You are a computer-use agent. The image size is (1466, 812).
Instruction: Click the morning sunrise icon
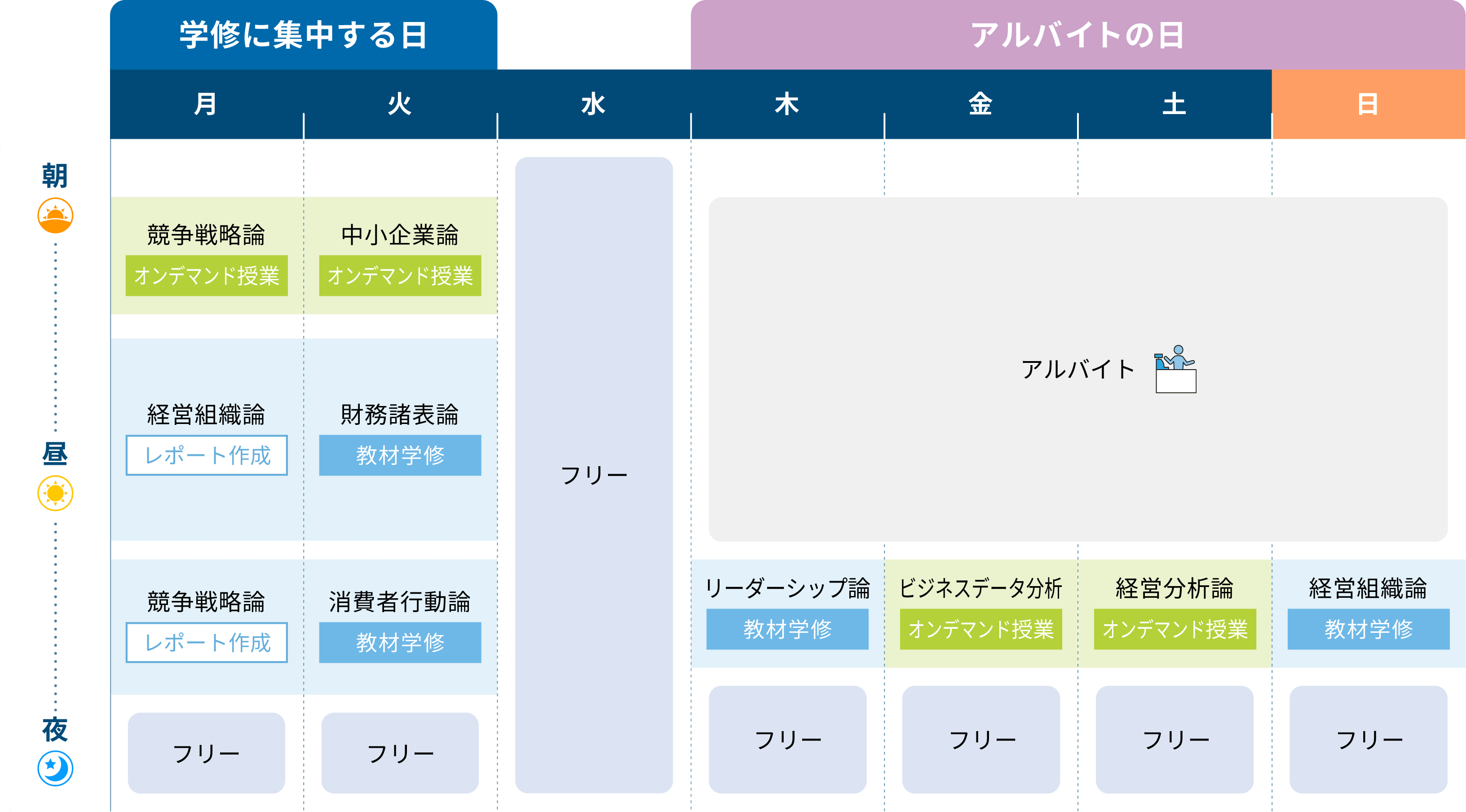tap(55, 216)
